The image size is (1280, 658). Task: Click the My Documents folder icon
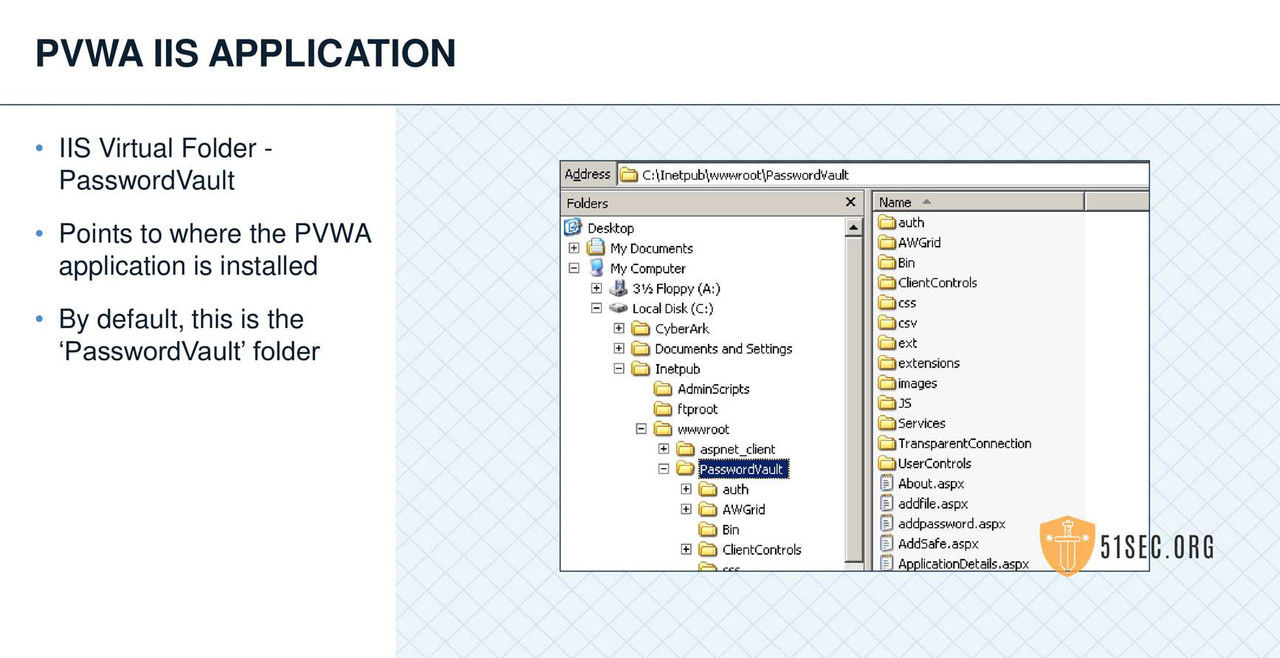596,248
